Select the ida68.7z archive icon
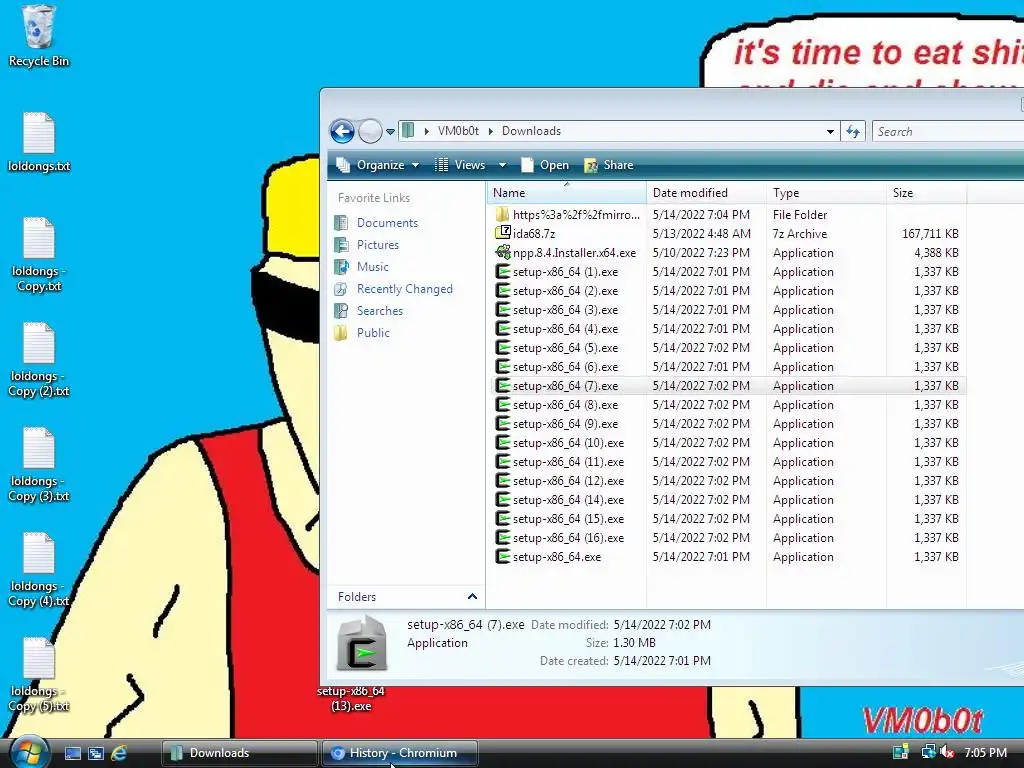The width and height of the screenshot is (1024, 768). click(x=502, y=233)
